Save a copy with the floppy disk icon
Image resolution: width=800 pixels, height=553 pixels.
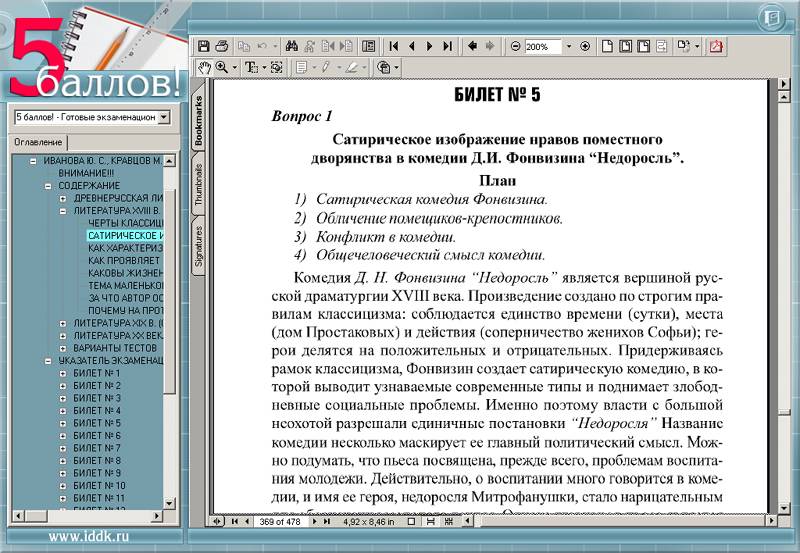point(204,46)
